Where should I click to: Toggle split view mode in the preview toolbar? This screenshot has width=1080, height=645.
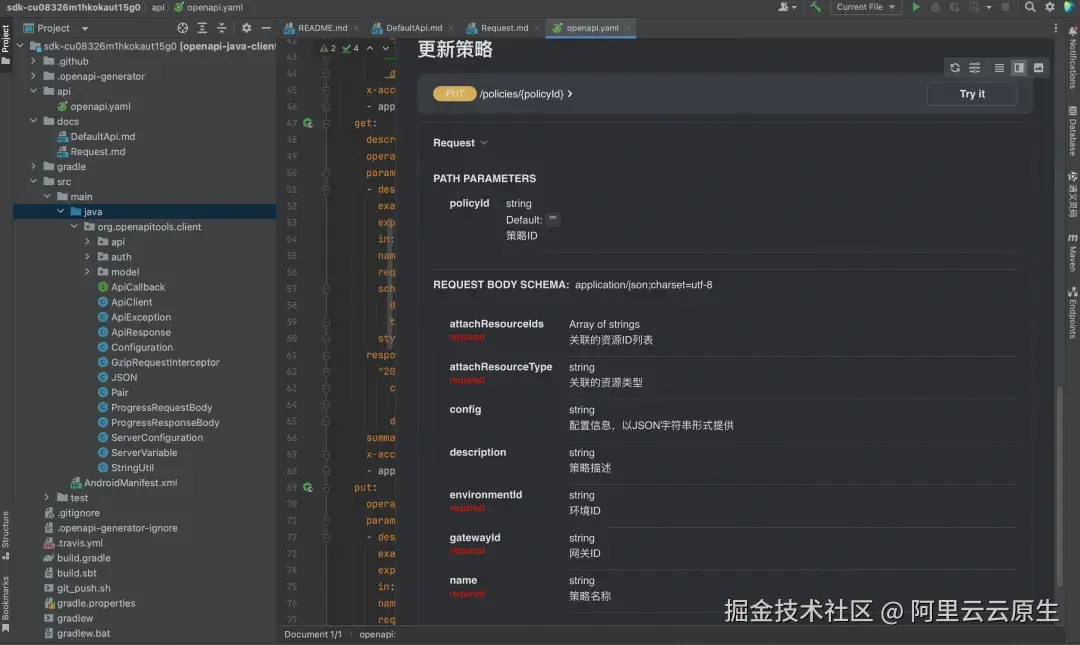[1019, 67]
